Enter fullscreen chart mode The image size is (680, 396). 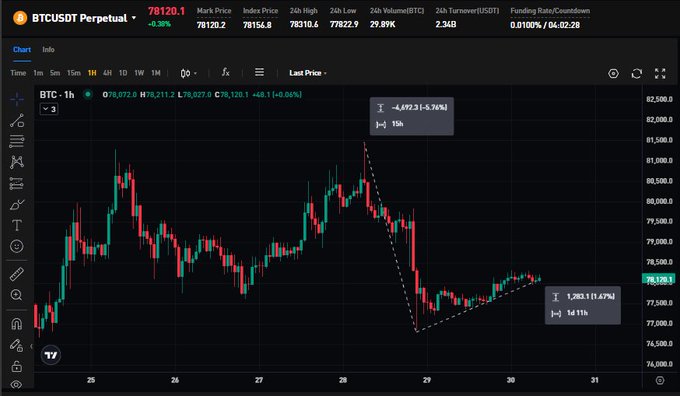pyautogui.click(x=660, y=73)
